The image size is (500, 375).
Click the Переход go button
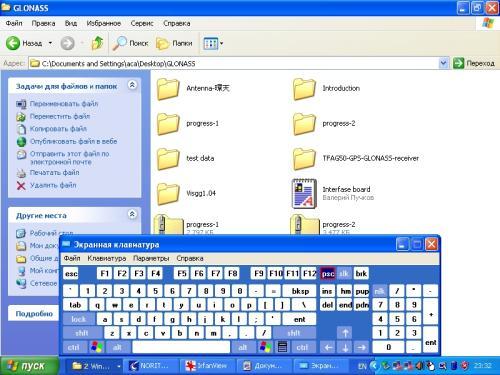[x=474, y=63]
